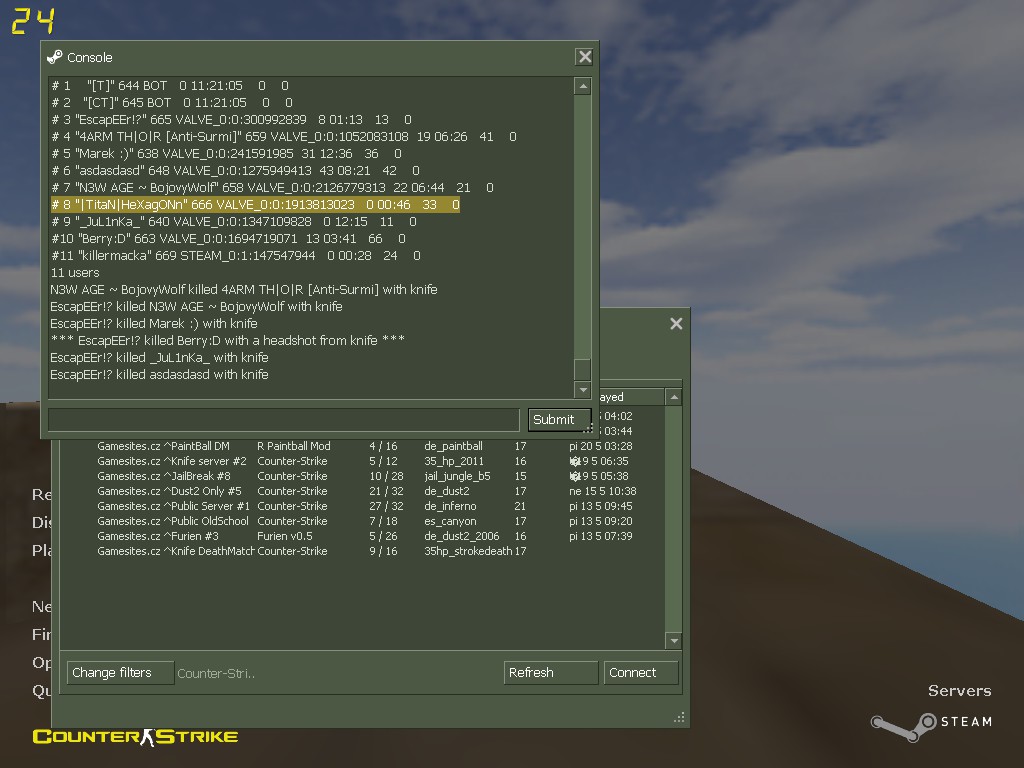Viewport: 1024px width, 768px height.
Task: Select the highlighted TitaN HeXagONn console line
Action: pyautogui.click(x=255, y=204)
